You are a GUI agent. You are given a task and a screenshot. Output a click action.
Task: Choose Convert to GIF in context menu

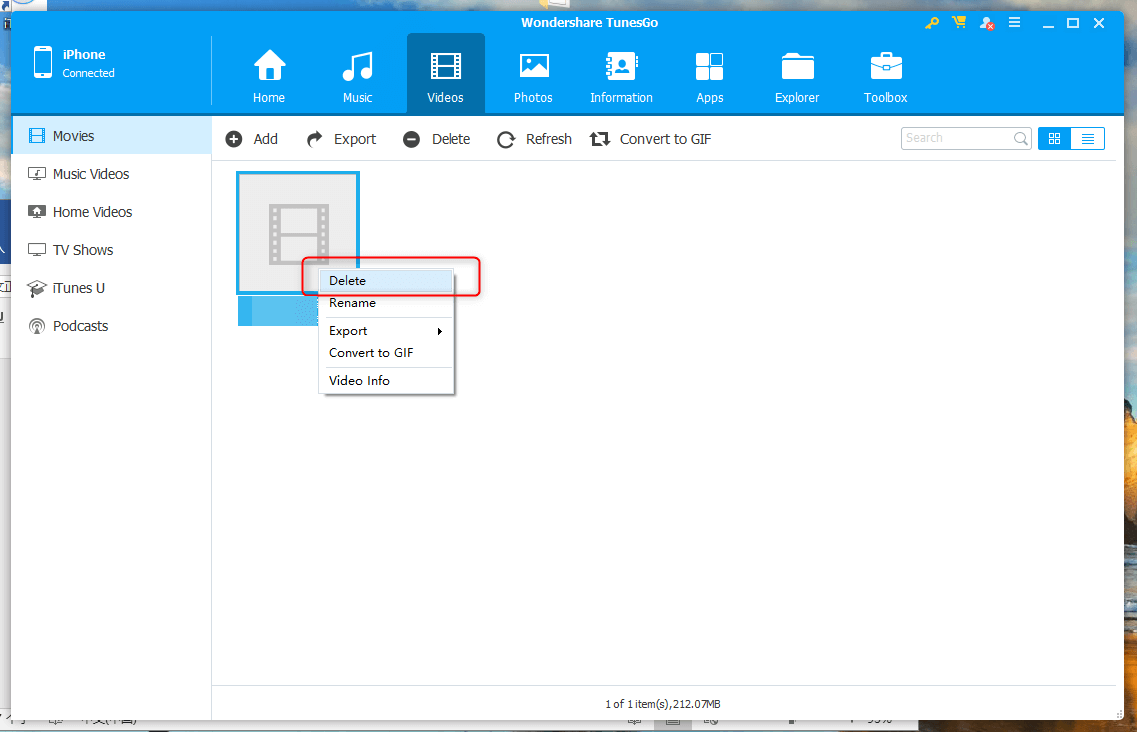(386, 353)
